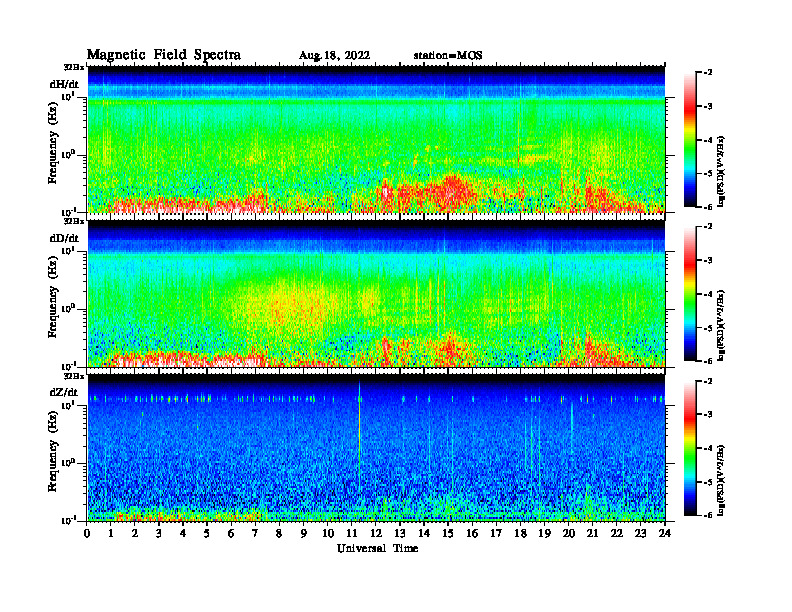
Task: Click time axis tick label "22"
Action: coord(617,534)
